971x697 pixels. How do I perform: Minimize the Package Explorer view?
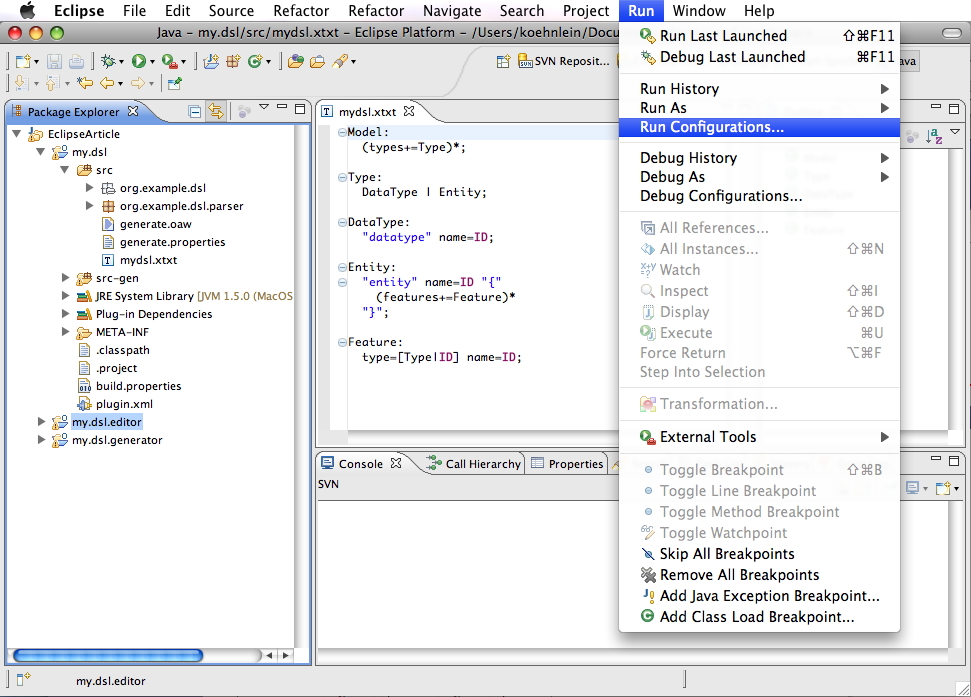(x=282, y=106)
